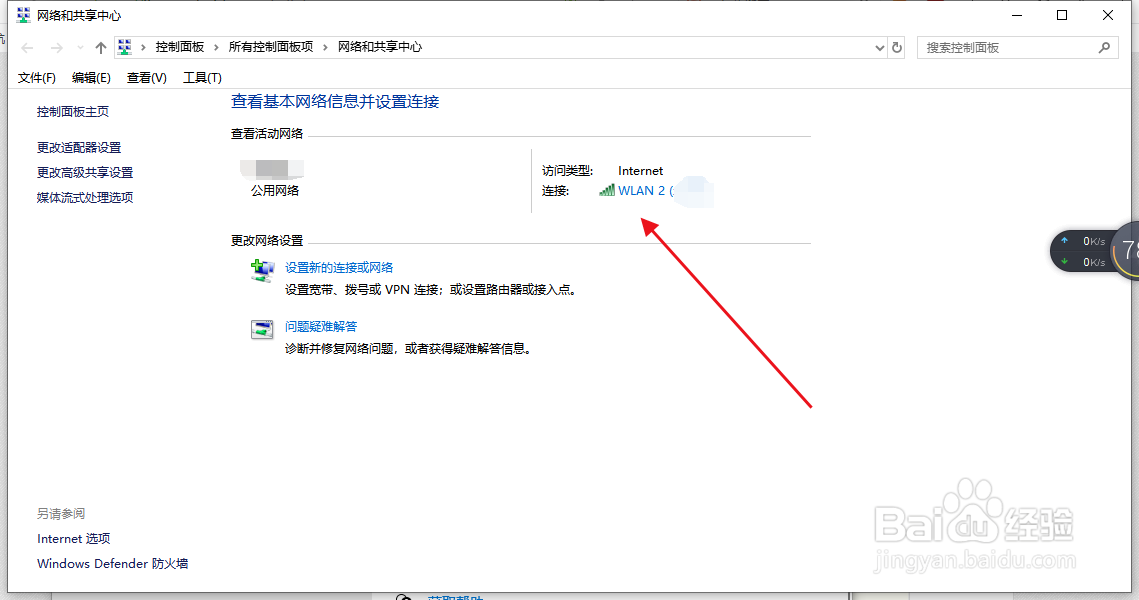Select 网络和共享中心 breadcrumb
The height and width of the screenshot is (600, 1139).
[x=379, y=47]
